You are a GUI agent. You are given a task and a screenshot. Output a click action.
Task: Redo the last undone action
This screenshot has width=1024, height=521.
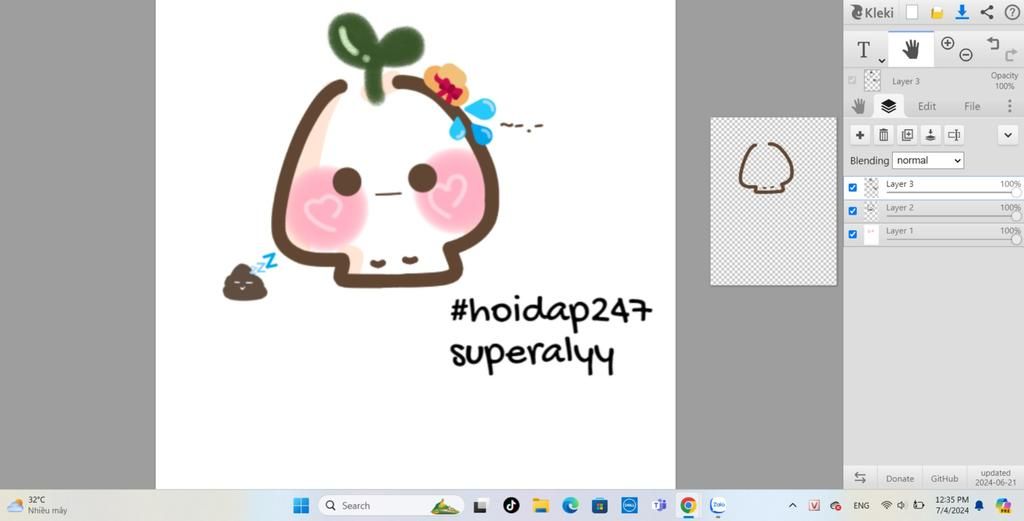pyautogui.click(x=1012, y=56)
